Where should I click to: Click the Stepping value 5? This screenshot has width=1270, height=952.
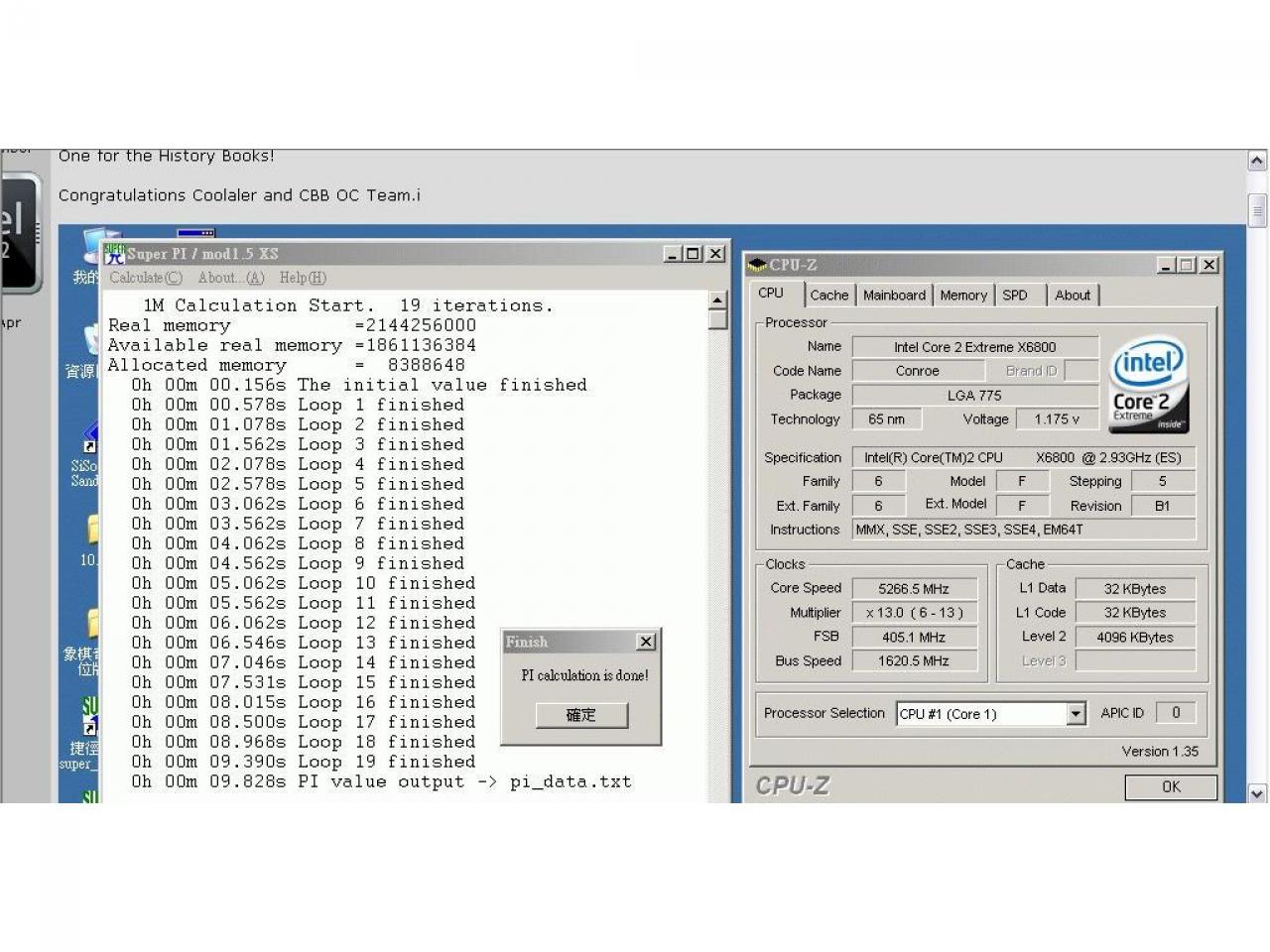[x=1163, y=482]
